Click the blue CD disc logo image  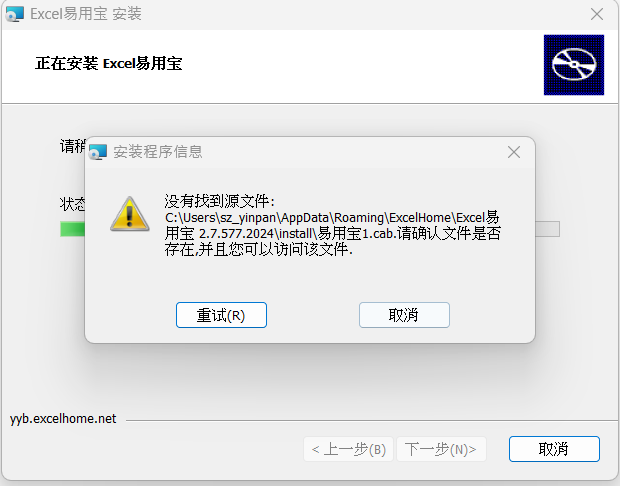(574, 65)
